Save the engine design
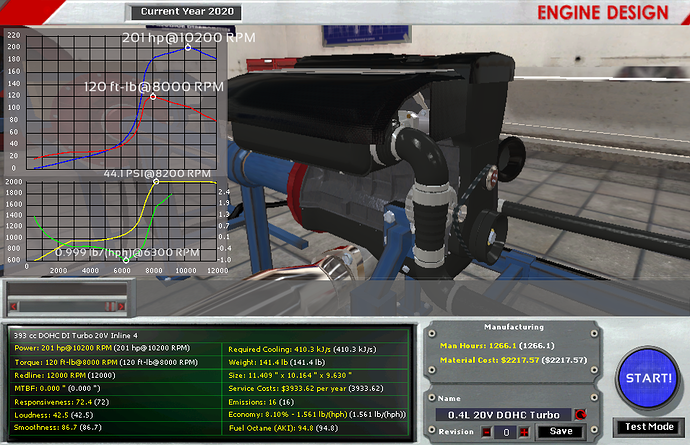 coord(561,432)
